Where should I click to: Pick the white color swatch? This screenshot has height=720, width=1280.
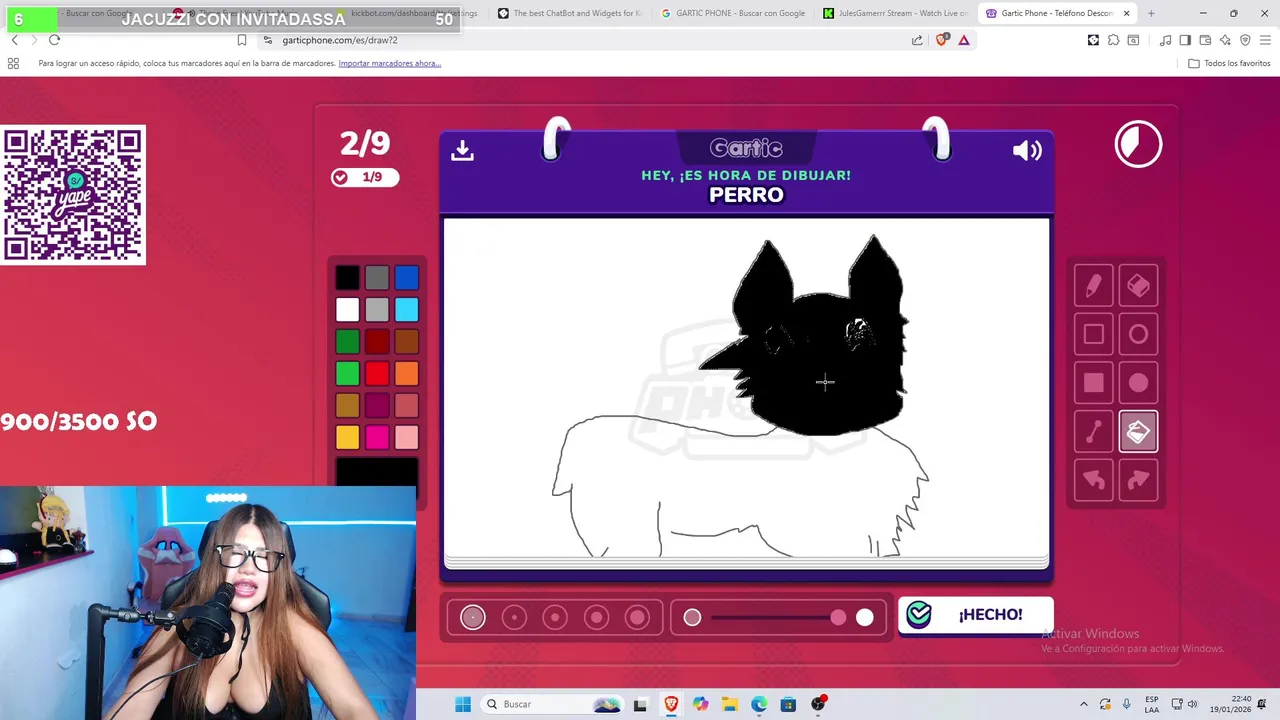(347, 309)
